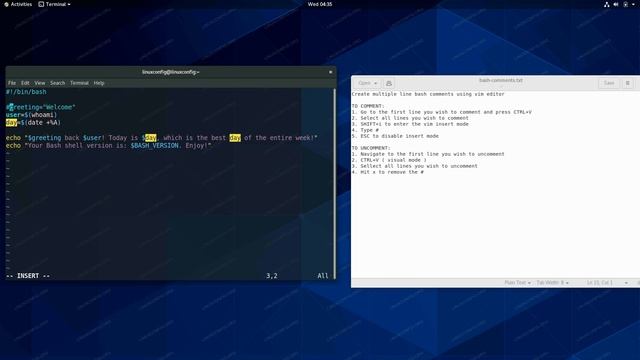This screenshot has width=640, height=360.
Task: Open the Terminal menu in terminal window
Action: tap(79, 83)
